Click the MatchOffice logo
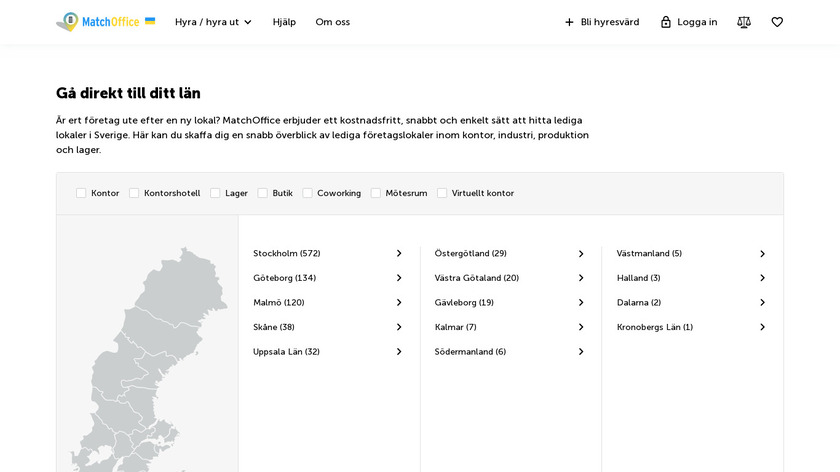The image size is (840, 472). (98, 21)
